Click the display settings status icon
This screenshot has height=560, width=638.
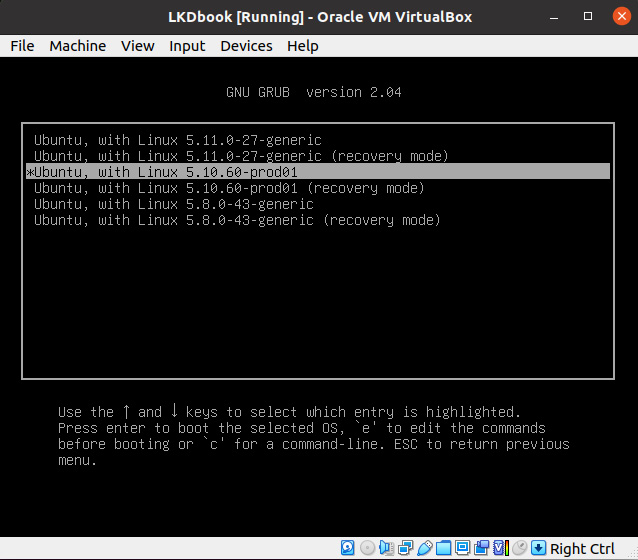(462, 548)
